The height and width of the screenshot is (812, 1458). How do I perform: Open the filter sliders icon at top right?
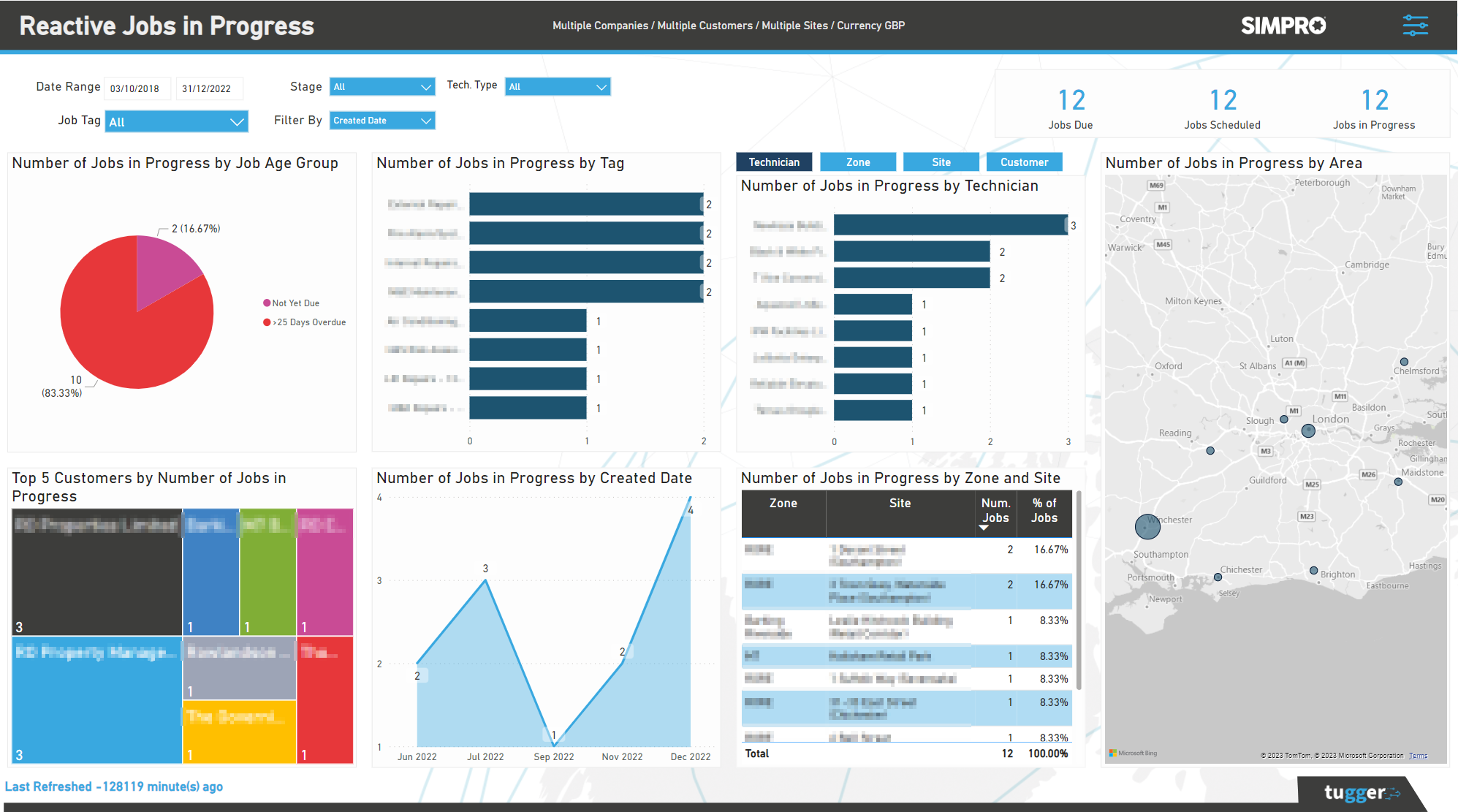pos(1416,25)
